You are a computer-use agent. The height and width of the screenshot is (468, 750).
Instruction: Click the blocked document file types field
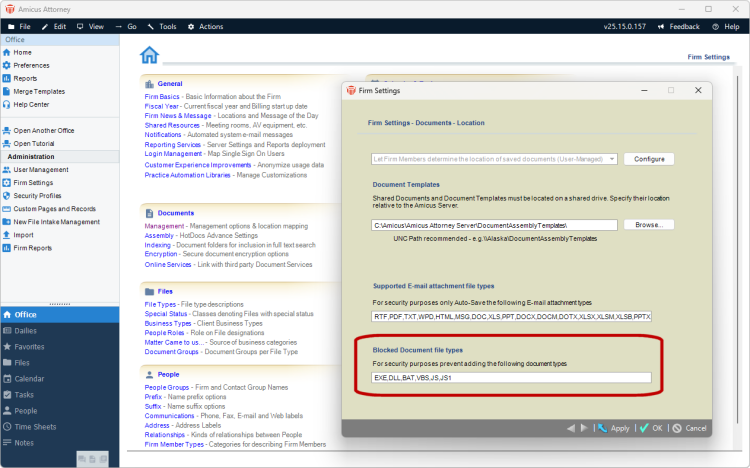click(x=511, y=378)
